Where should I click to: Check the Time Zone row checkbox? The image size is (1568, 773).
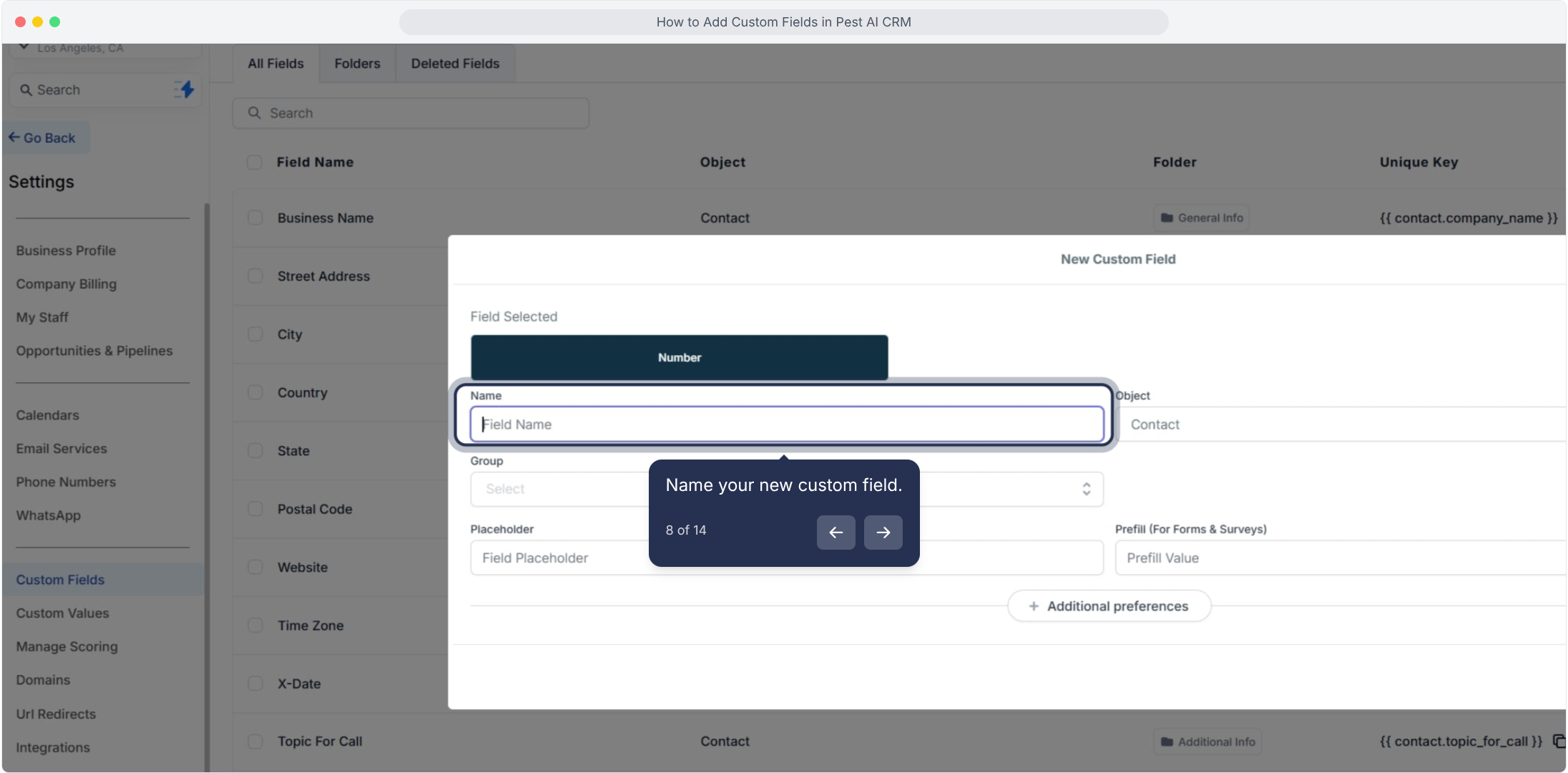click(x=255, y=626)
